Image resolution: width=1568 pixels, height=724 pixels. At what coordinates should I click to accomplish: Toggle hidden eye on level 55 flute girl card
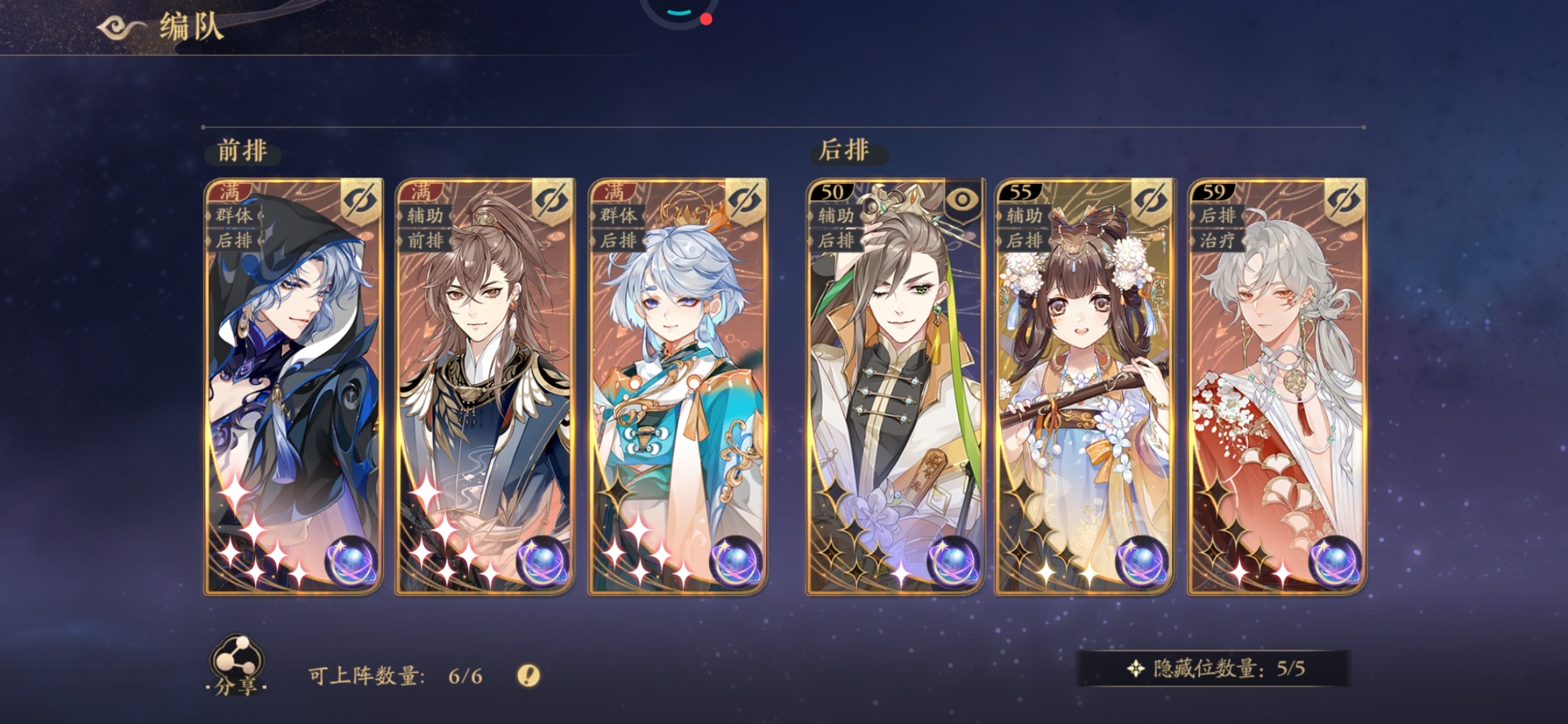click(x=1151, y=200)
